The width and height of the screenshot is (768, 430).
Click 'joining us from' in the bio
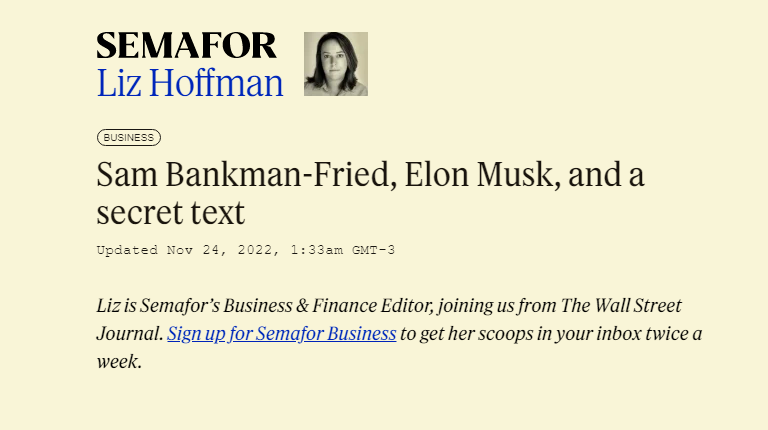[497, 306]
